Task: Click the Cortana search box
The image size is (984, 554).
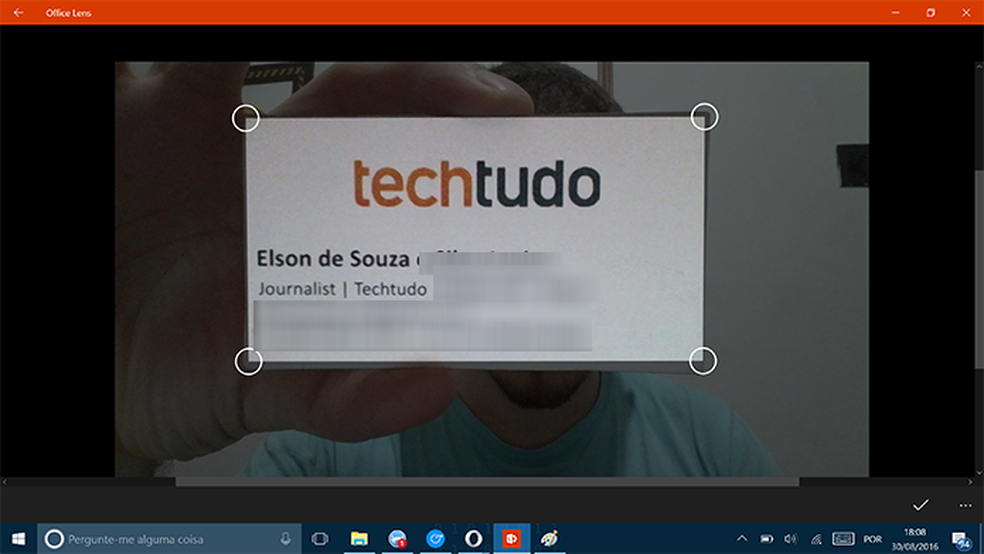Action: pyautogui.click(x=169, y=539)
